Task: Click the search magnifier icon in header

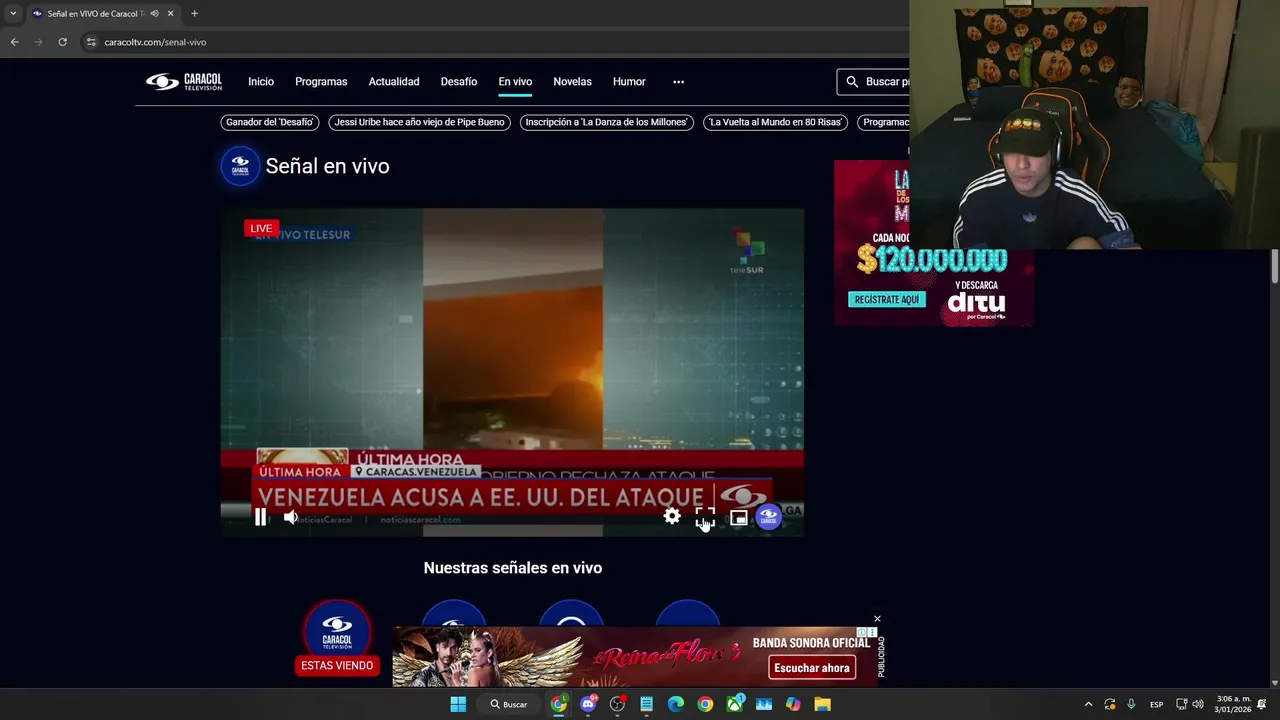Action: tap(852, 82)
